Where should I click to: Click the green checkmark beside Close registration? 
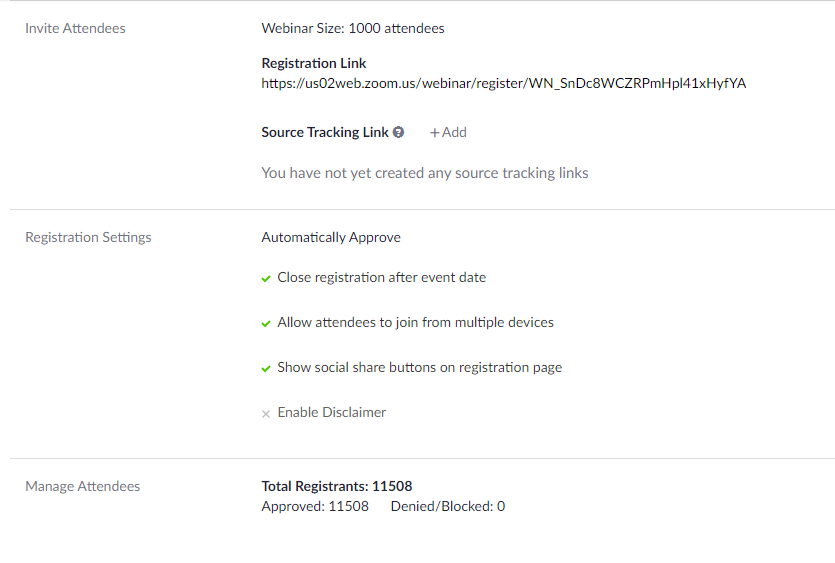(266, 279)
